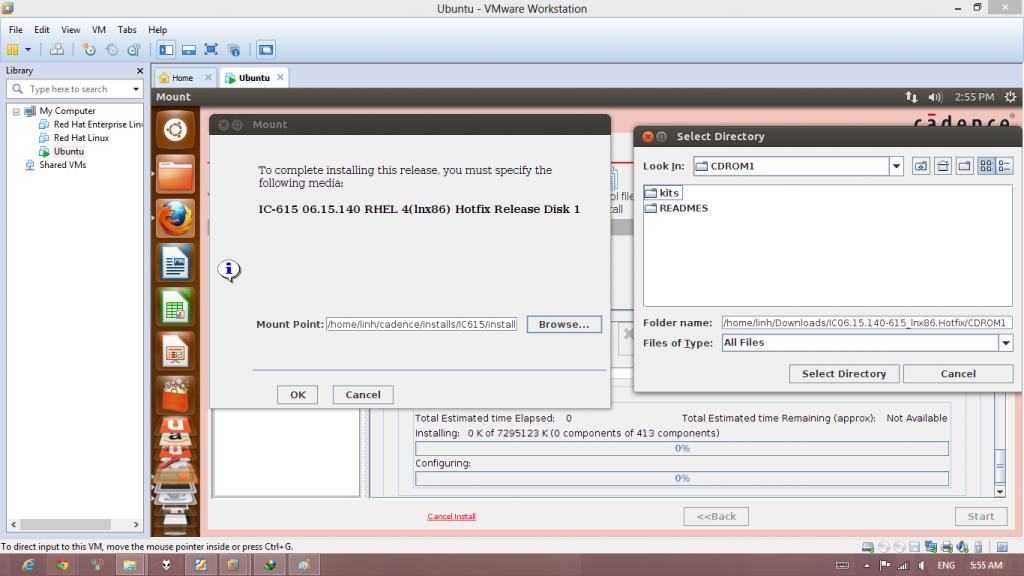Screen dimensions: 1024x576
Task: Open Ubuntu Software Center launcher icon
Action: point(175,395)
